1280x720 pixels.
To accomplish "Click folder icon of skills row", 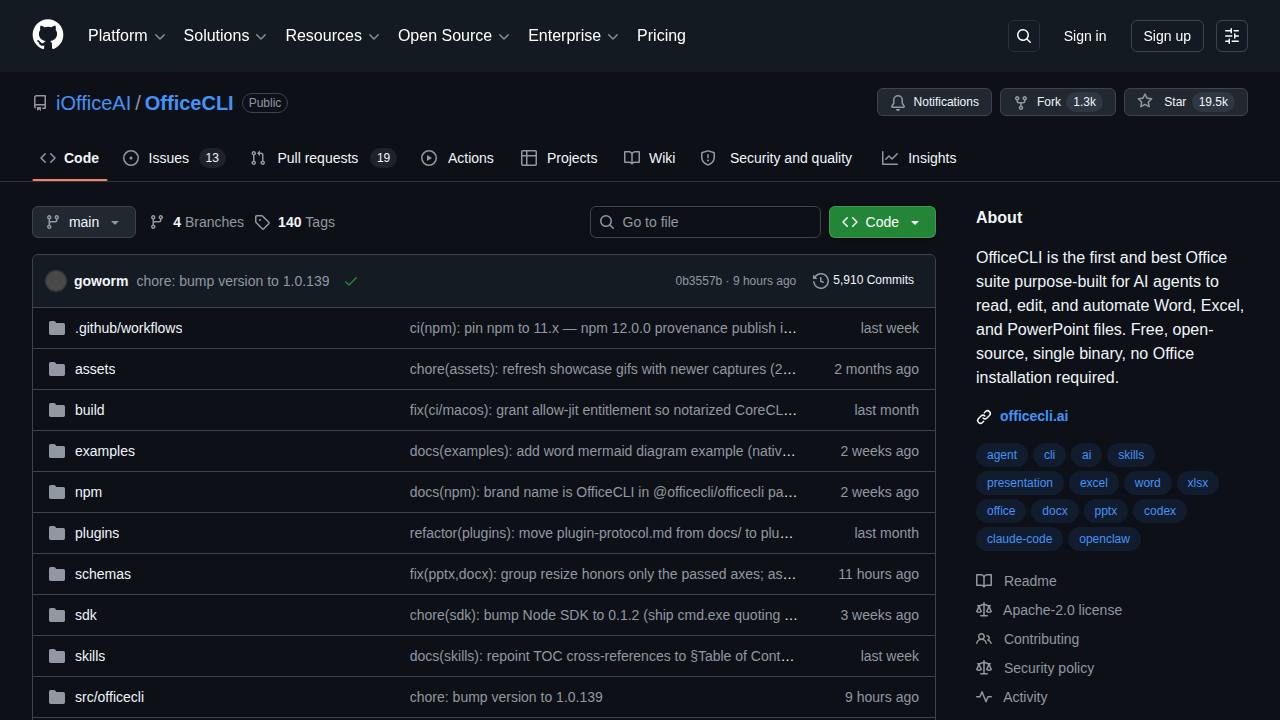I will [x=57, y=656].
